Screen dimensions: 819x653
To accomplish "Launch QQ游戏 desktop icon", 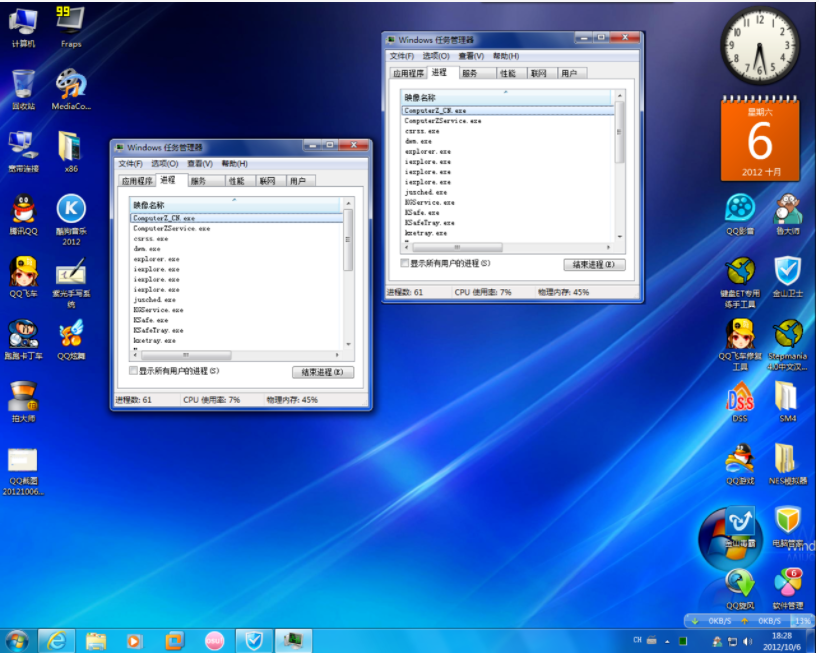I will click(x=740, y=464).
